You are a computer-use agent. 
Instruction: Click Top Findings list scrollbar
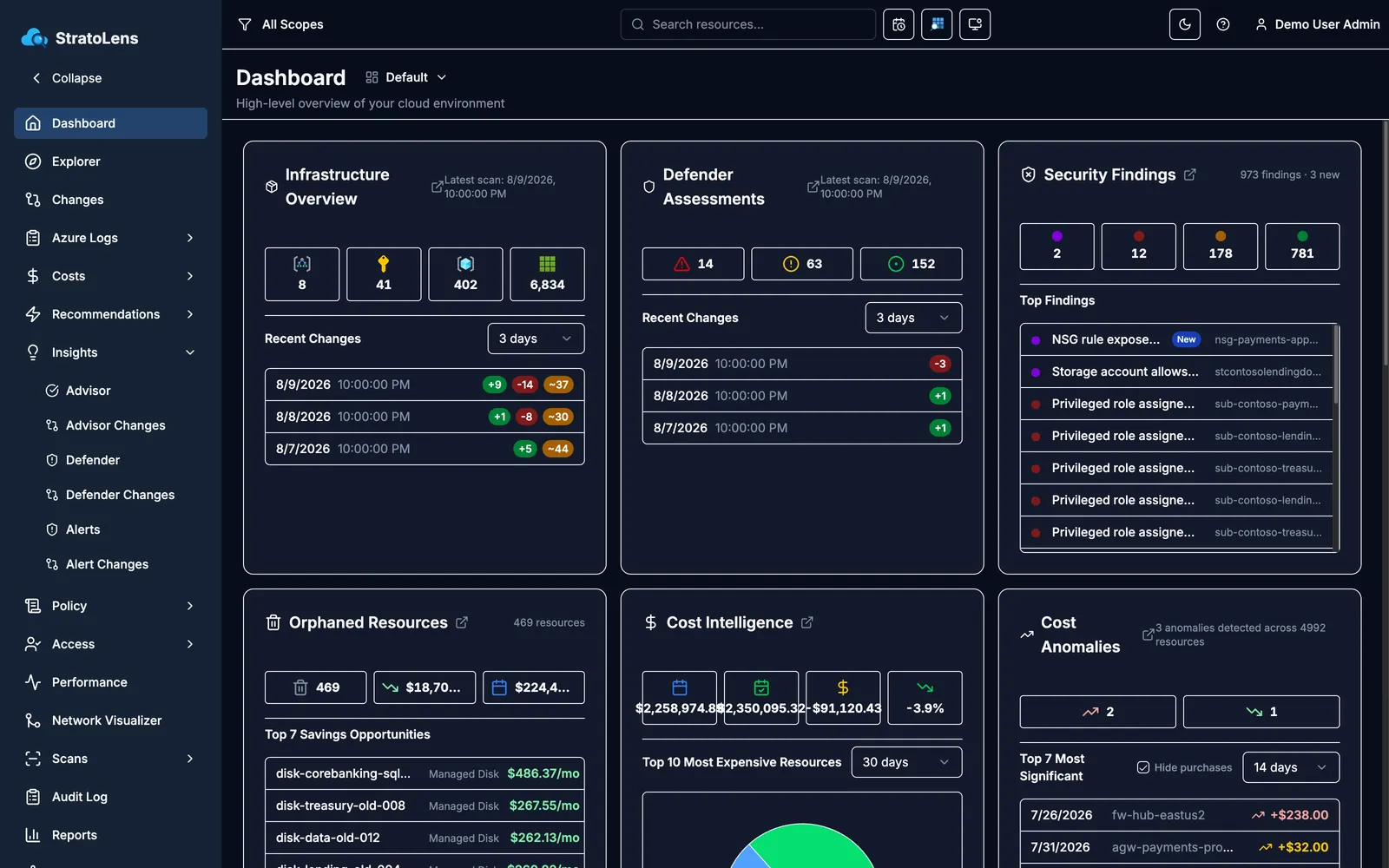[1336, 365]
